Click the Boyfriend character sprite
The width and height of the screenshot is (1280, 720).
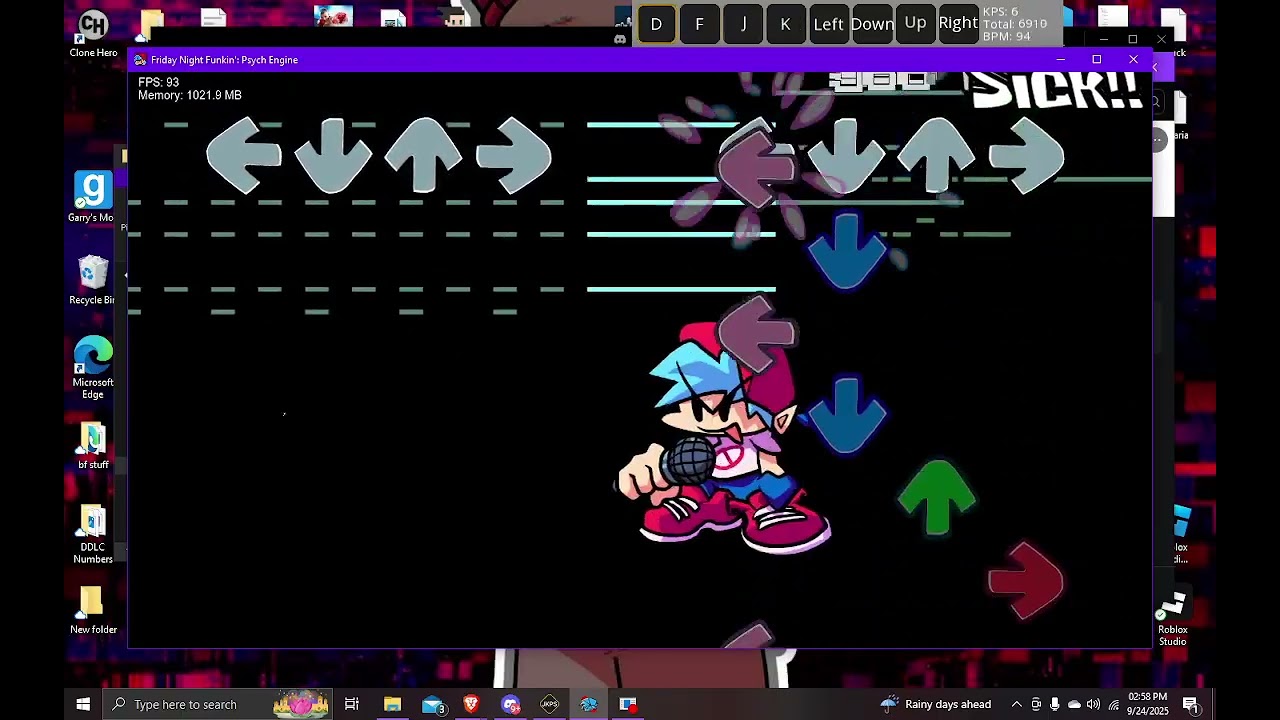tap(722, 440)
